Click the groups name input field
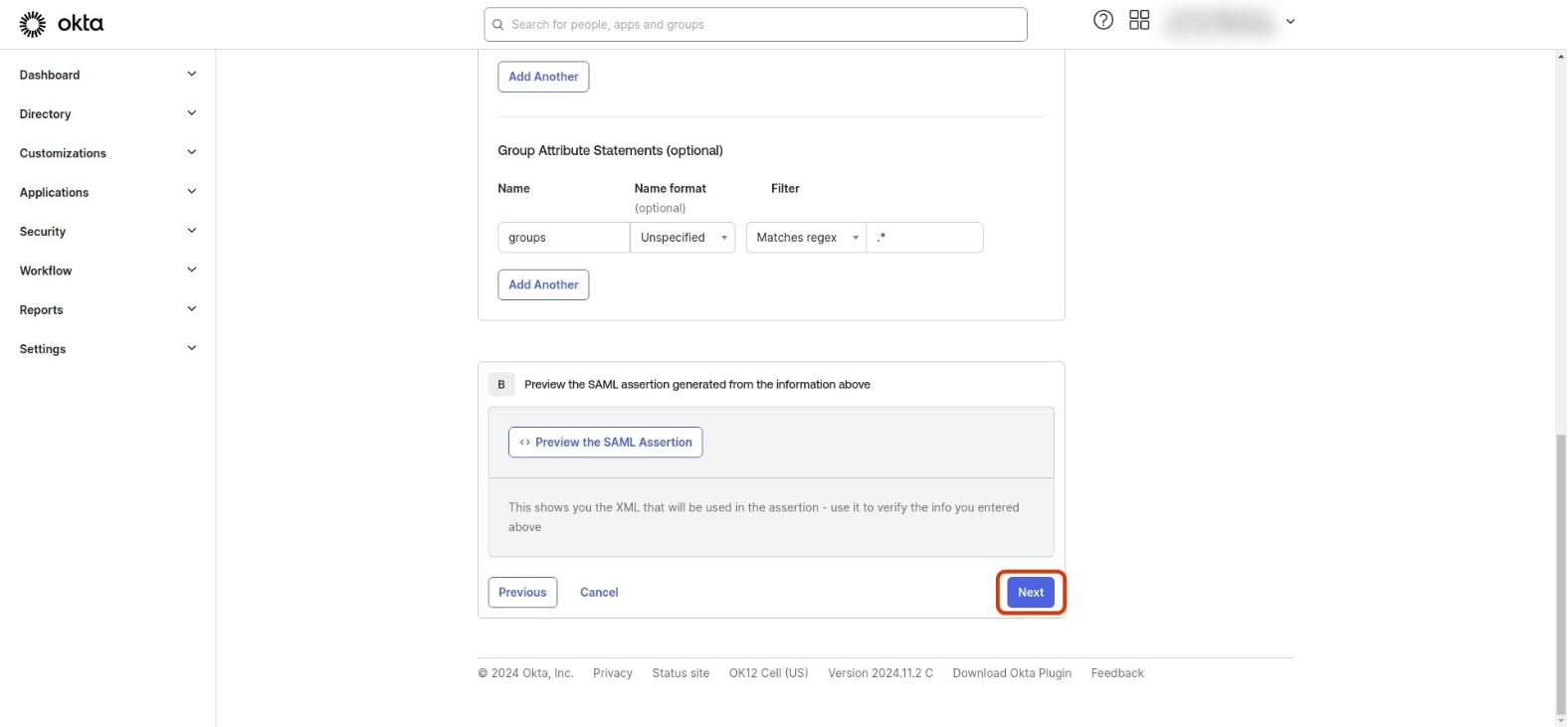The image size is (1568, 727). coord(563,238)
